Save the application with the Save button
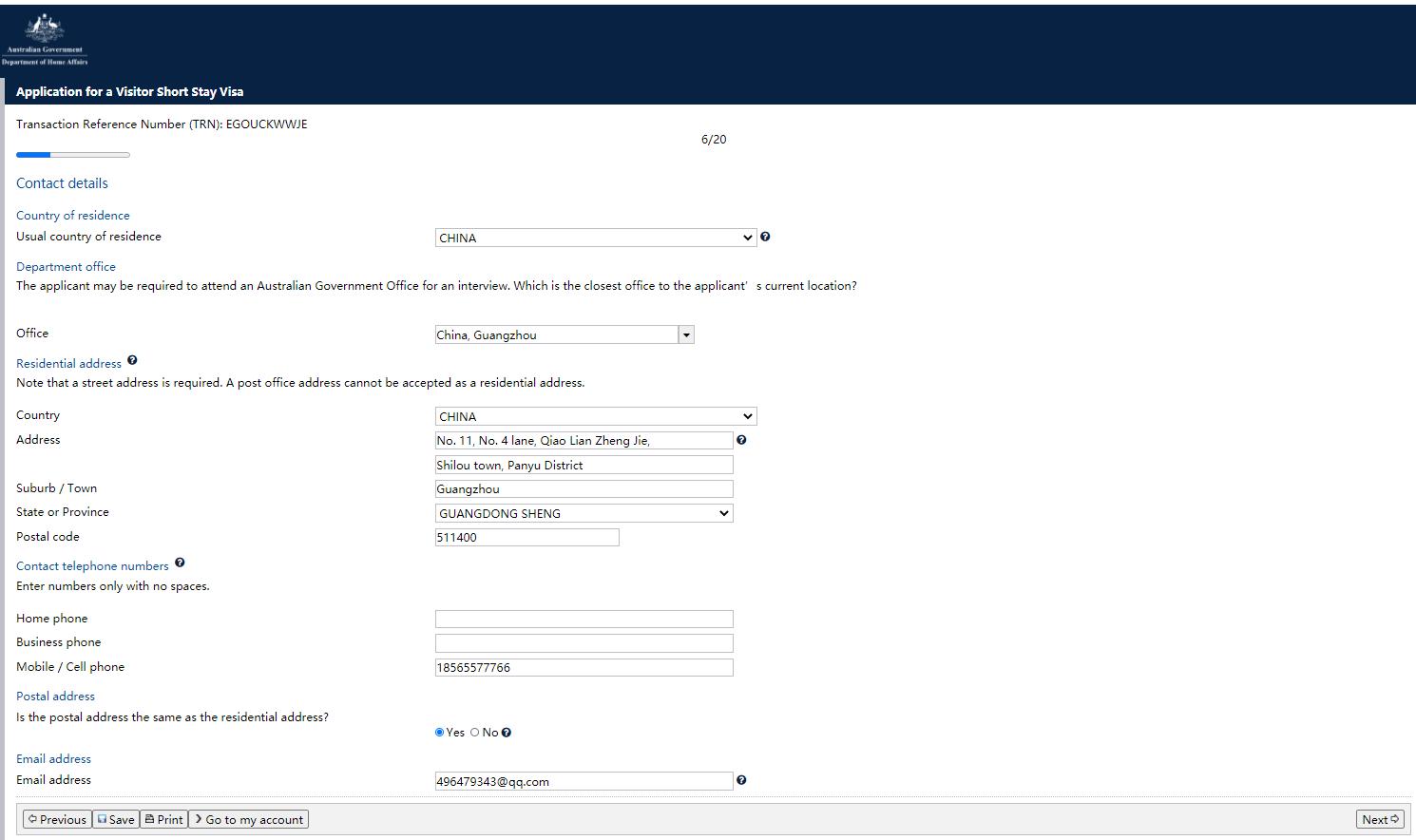The height and width of the screenshot is (840, 1416). pos(116,819)
